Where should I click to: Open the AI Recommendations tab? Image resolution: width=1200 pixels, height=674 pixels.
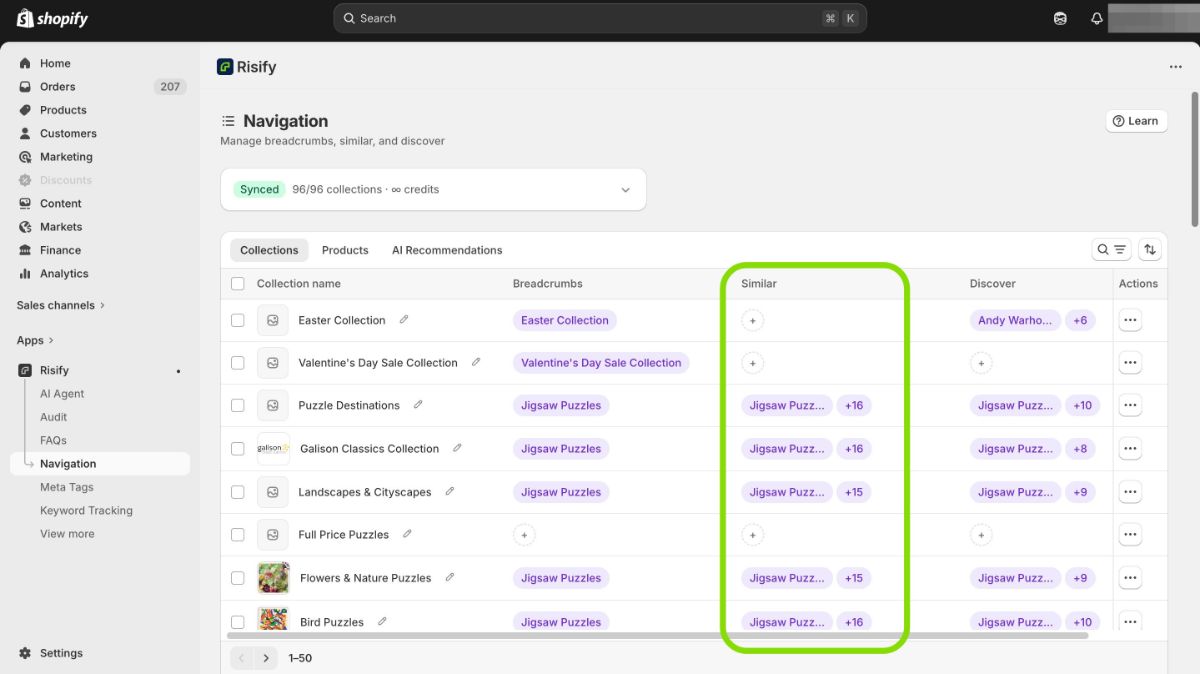[447, 250]
